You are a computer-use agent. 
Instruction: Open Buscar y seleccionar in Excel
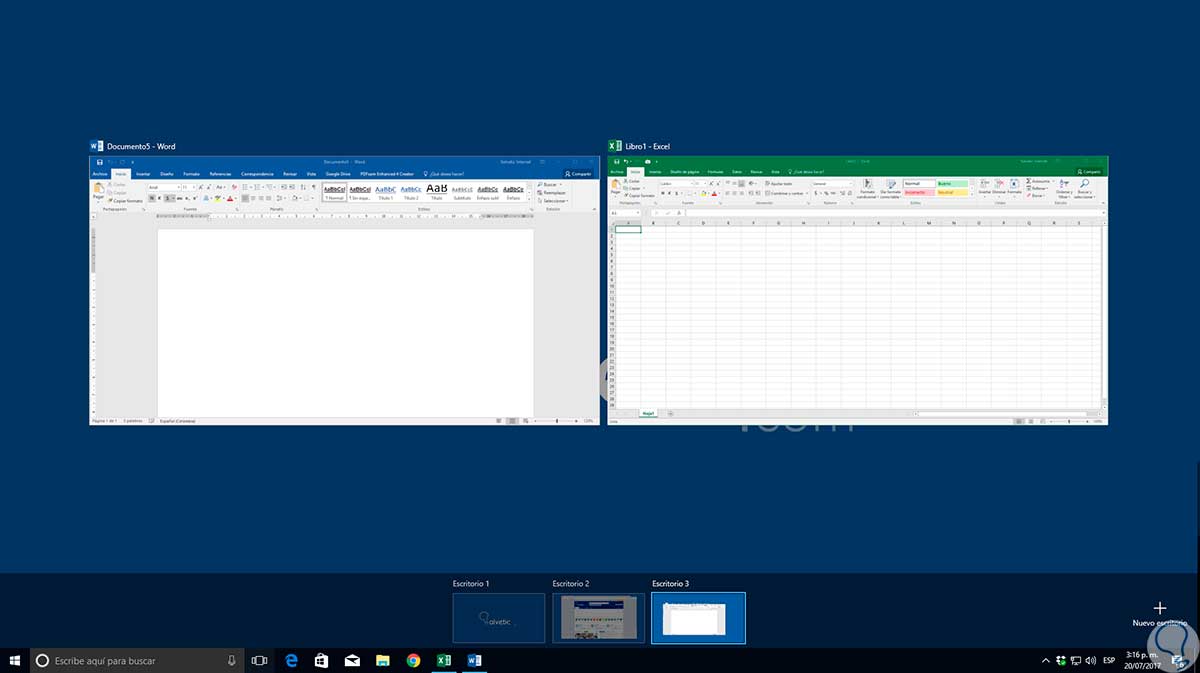1085,189
